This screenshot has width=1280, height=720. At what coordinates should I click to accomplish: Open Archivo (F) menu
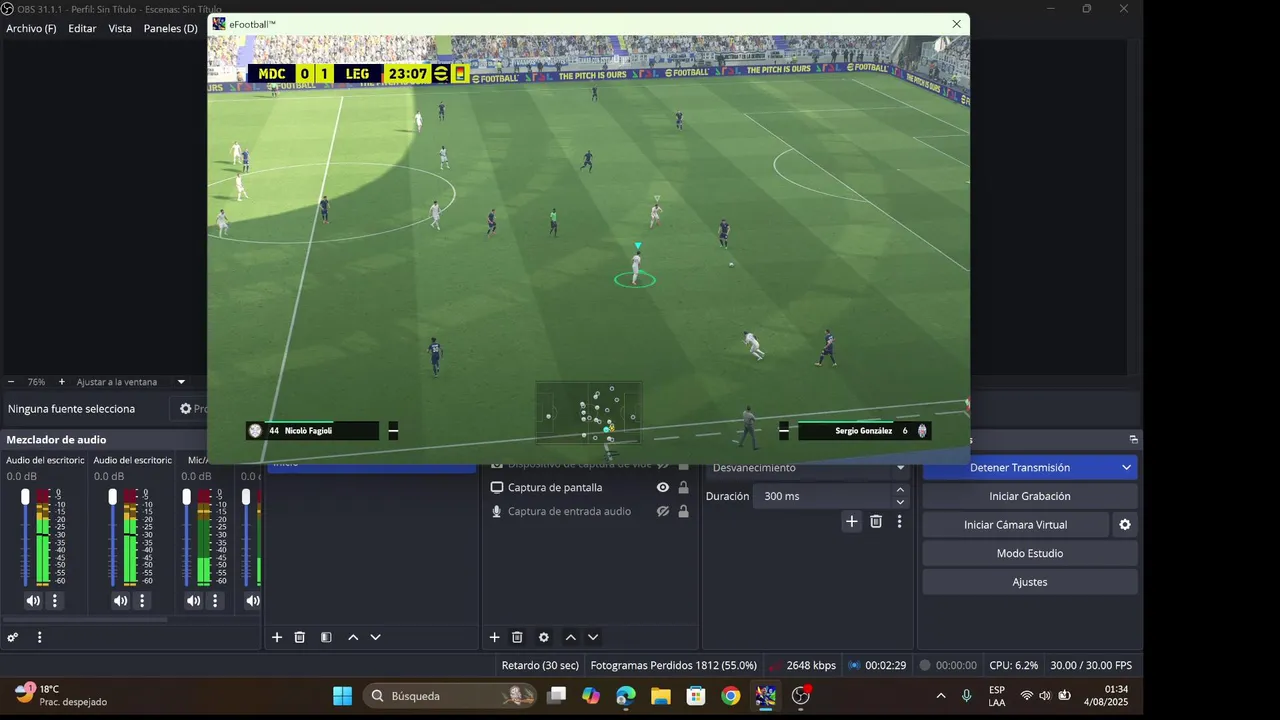tap(31, 28)
